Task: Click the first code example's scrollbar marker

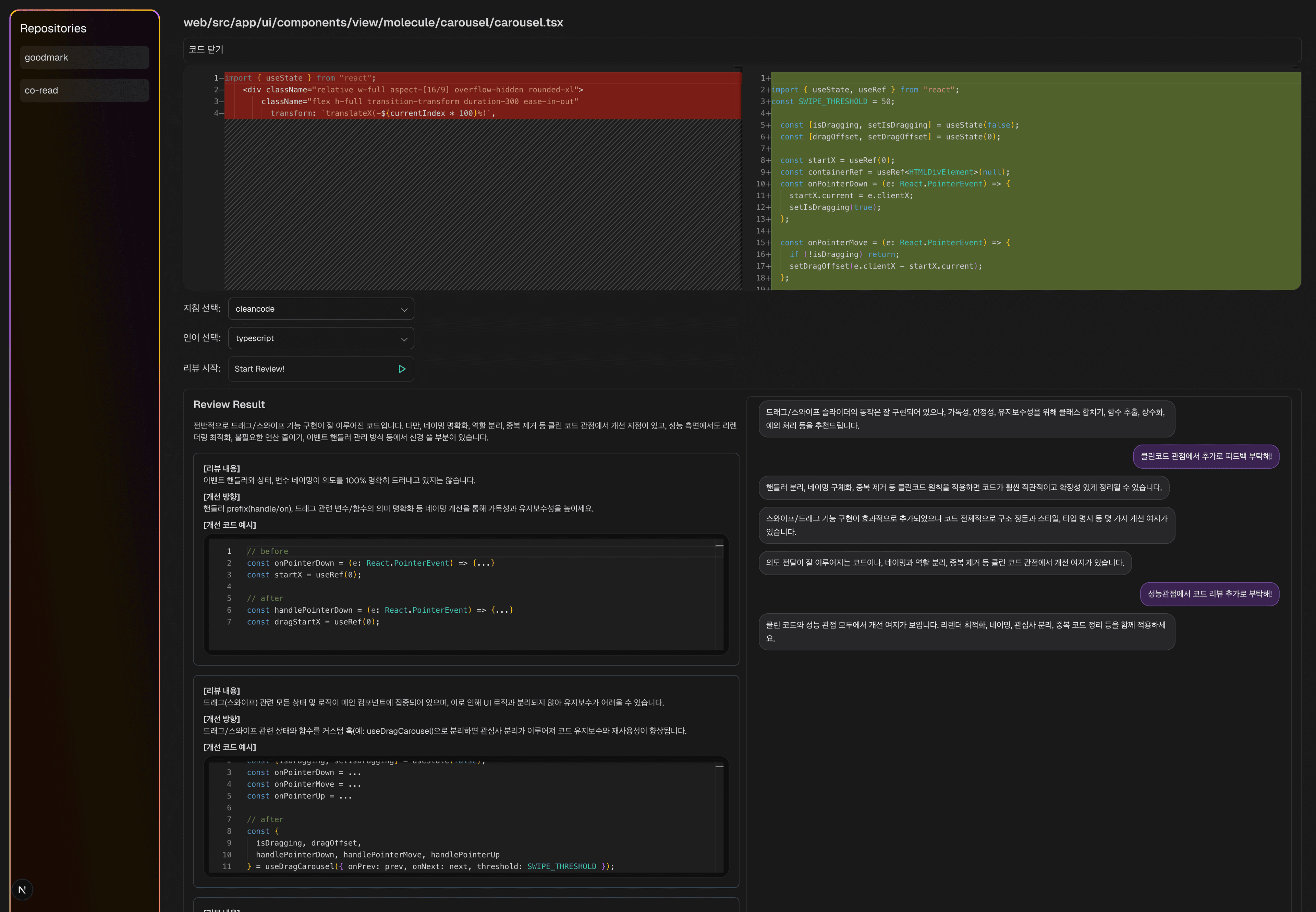Action: click(x=719, y=546)
